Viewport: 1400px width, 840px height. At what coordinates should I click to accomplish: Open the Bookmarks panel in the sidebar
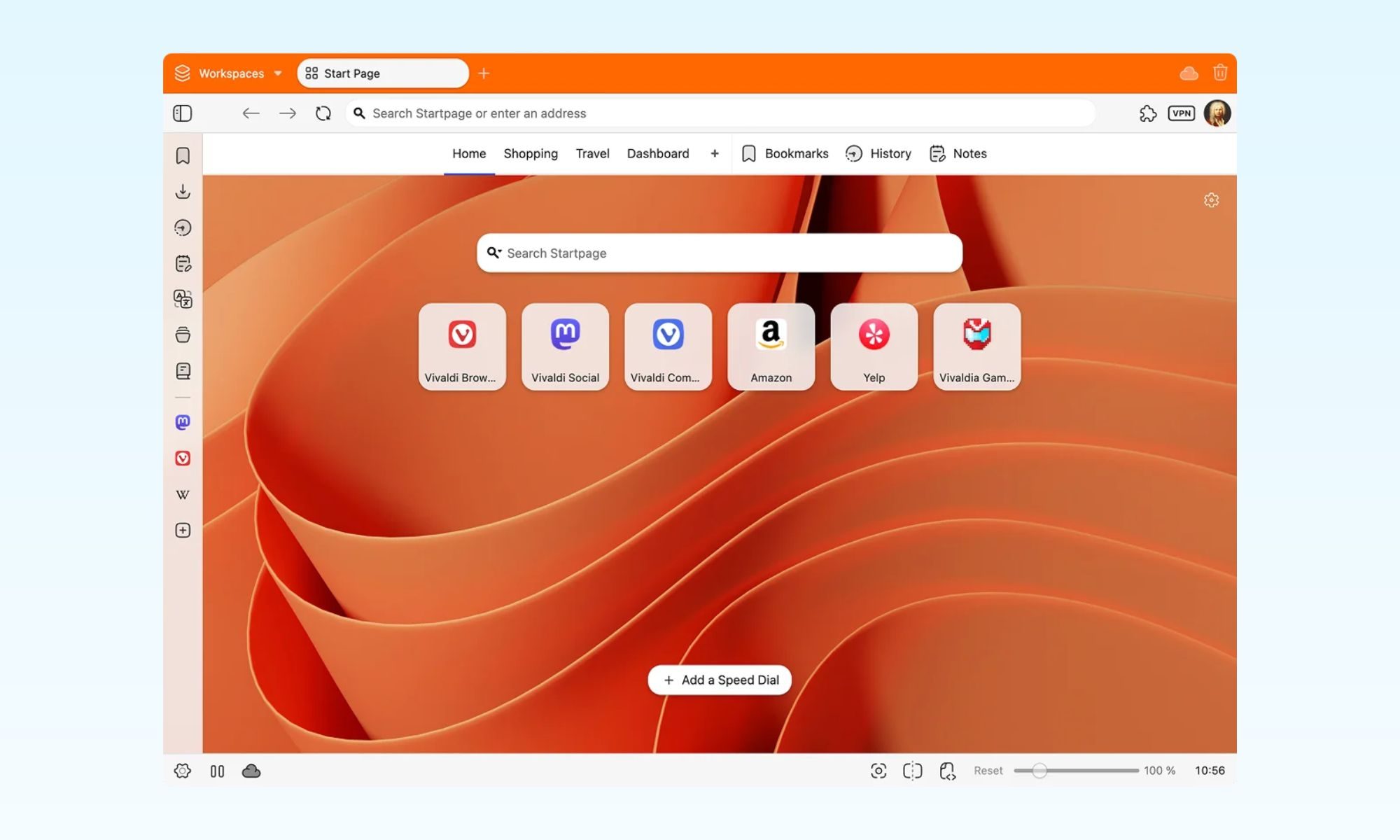(183, 155)
